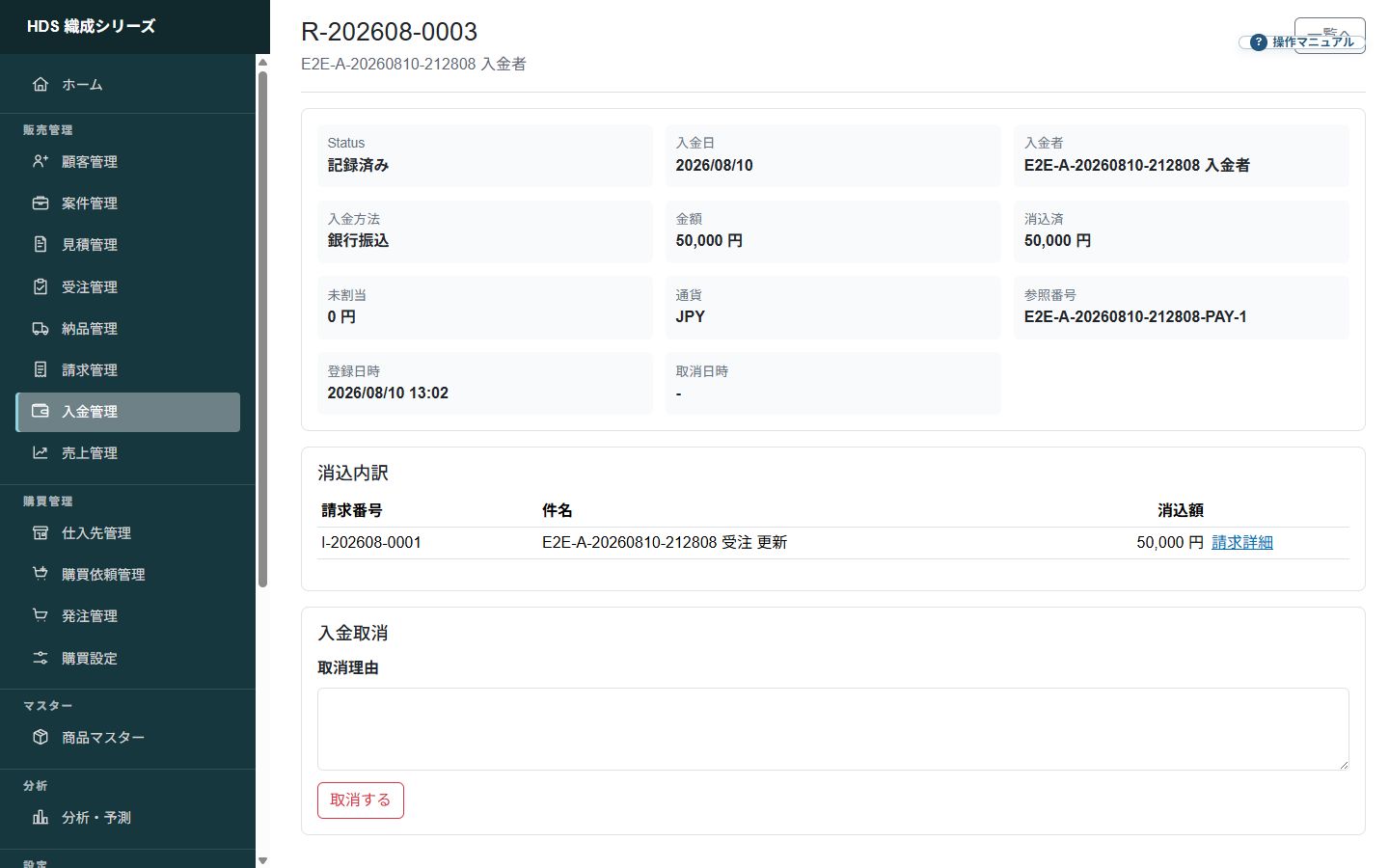This screenshot has width=1389, height=868.
Task: Click the sidebar scrollbar thumb
Action: click(x=262, y=330)
